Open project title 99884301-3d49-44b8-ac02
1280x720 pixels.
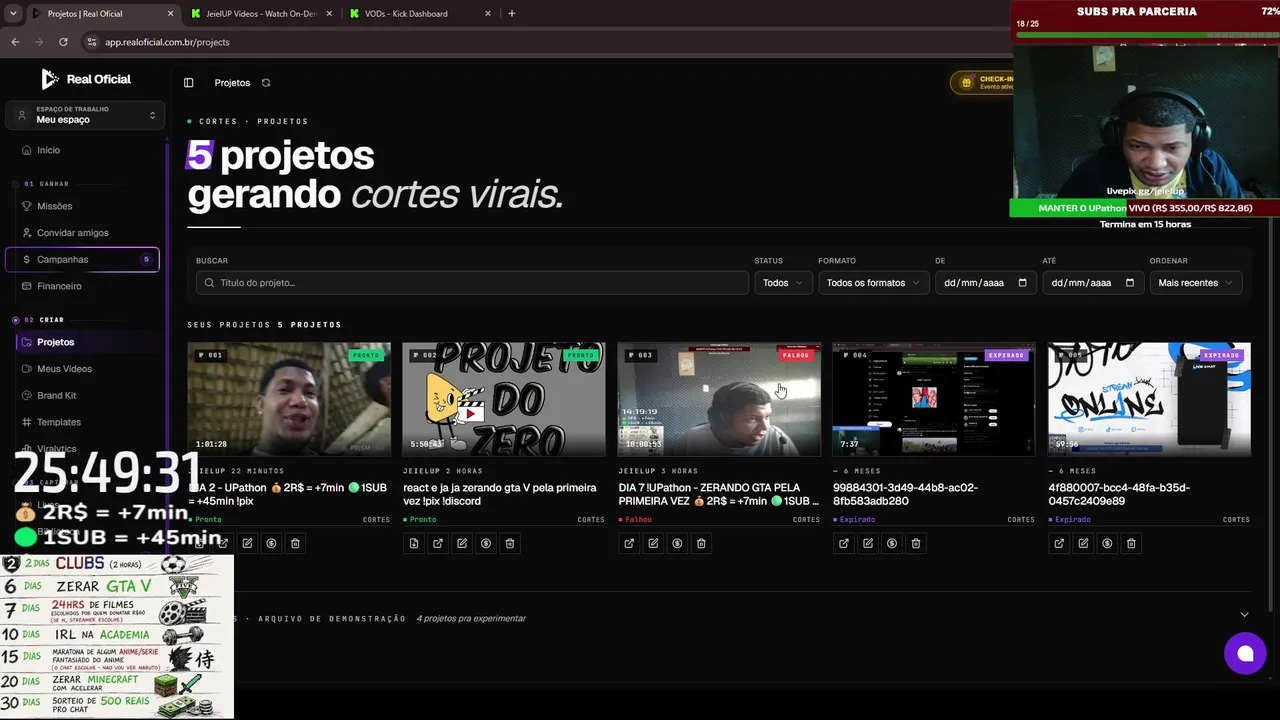(905, 495)
